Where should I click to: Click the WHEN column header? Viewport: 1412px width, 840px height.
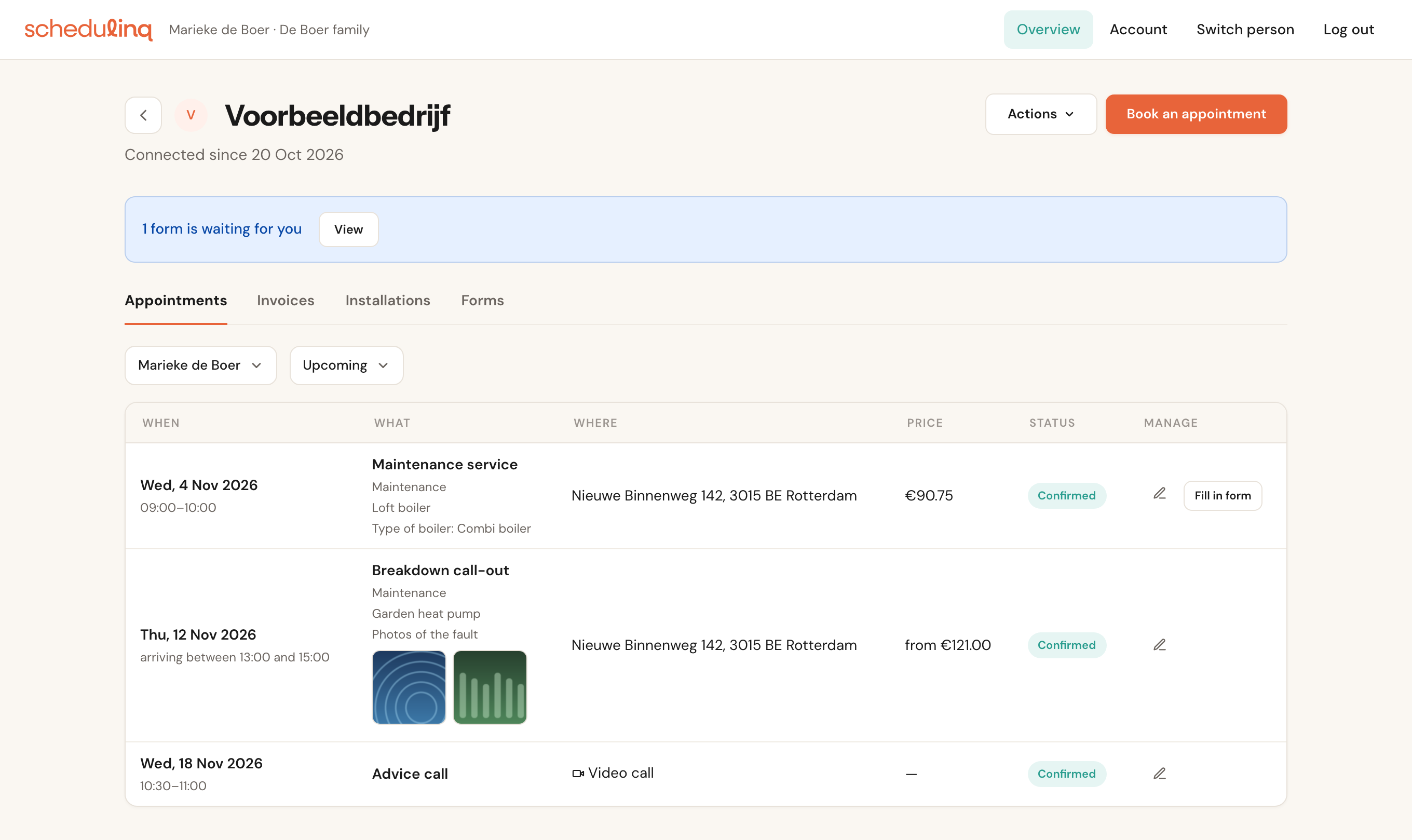pos(161,423)
